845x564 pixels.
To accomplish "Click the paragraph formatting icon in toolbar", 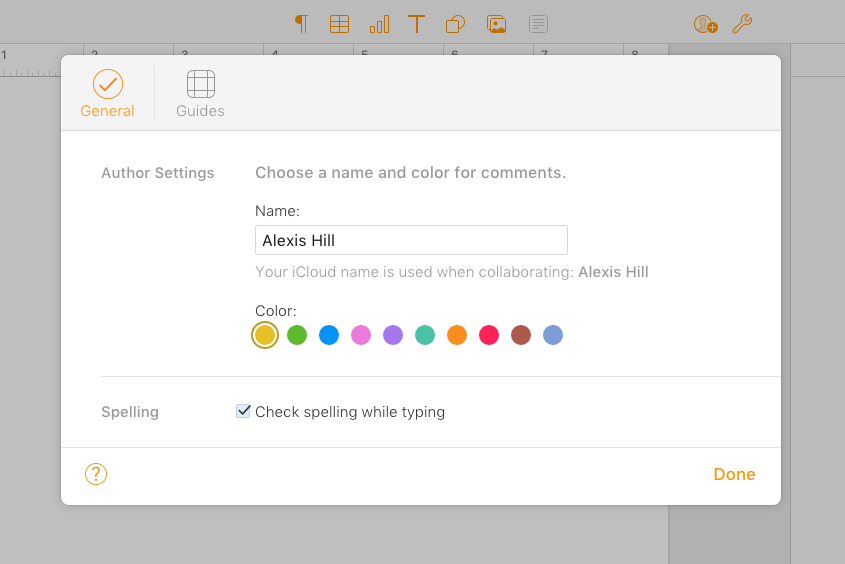I will pyautogui.click(x=301, y=24).
